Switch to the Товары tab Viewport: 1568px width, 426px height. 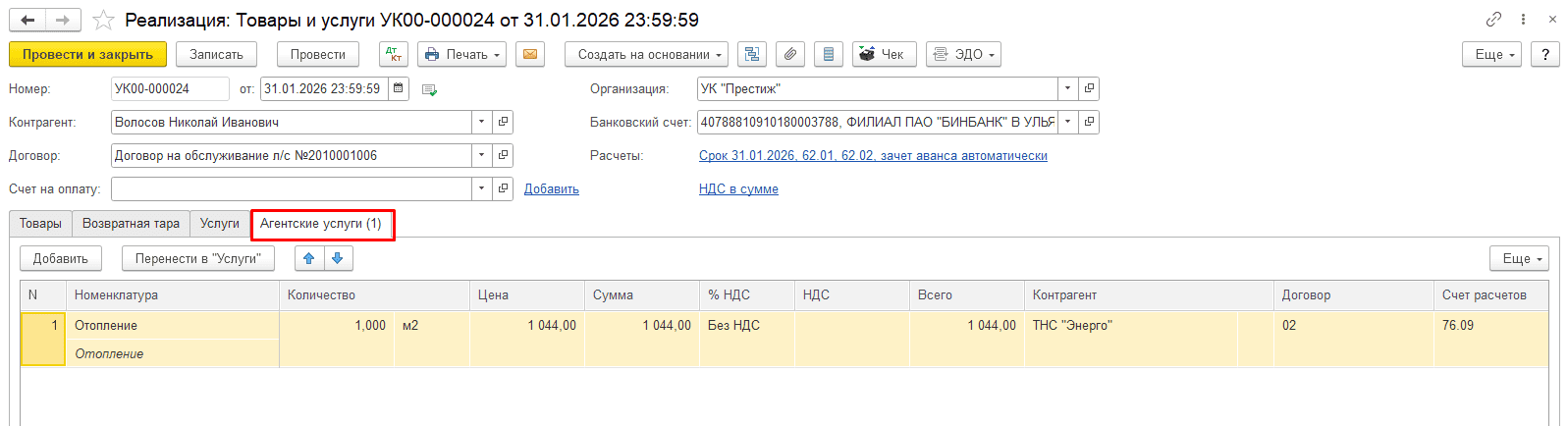(40, 224)
